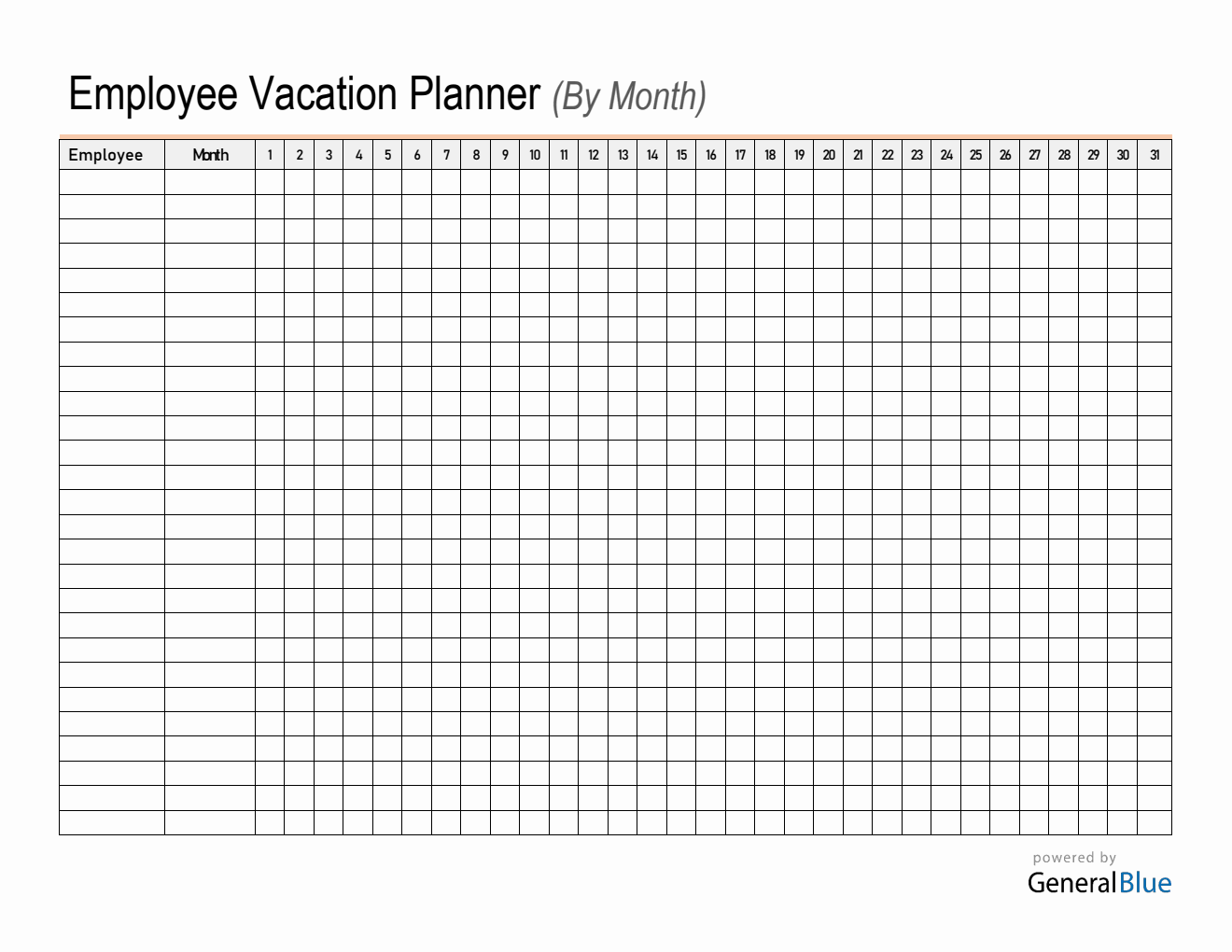
Task: Select the day 15 column header
Action: coord(681,155)
